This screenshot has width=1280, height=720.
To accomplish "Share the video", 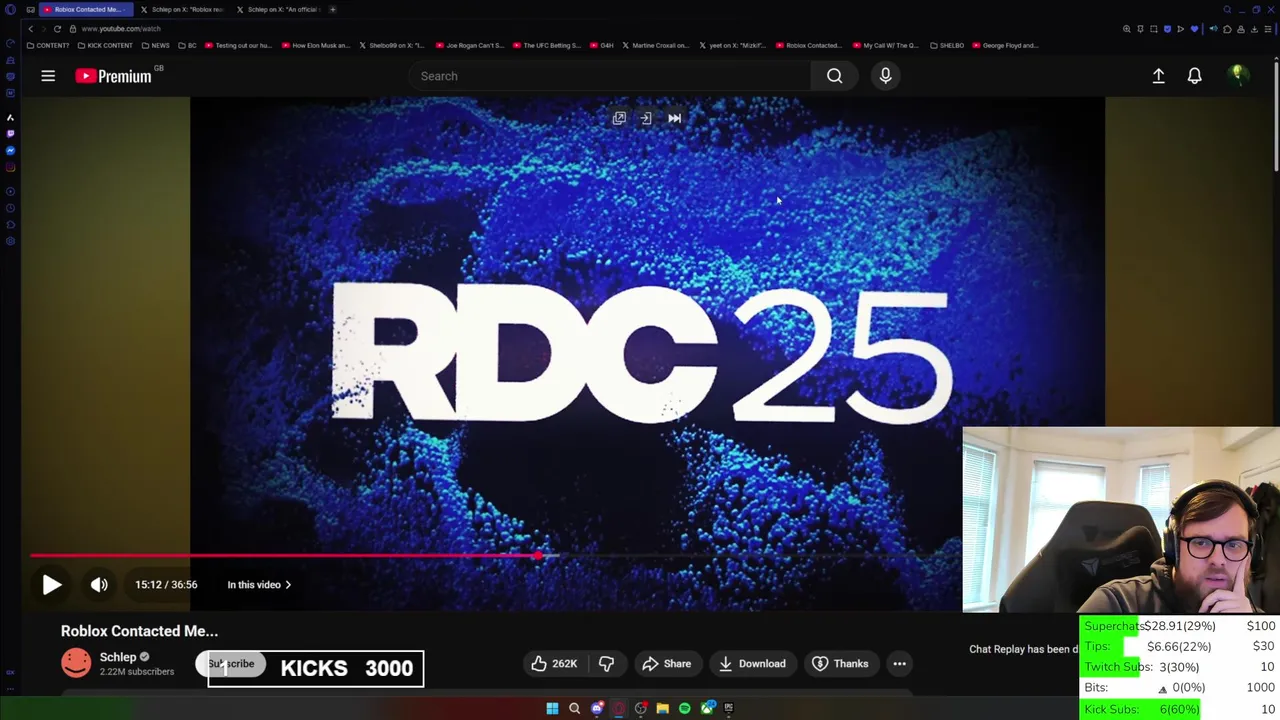I will [666, 664].
